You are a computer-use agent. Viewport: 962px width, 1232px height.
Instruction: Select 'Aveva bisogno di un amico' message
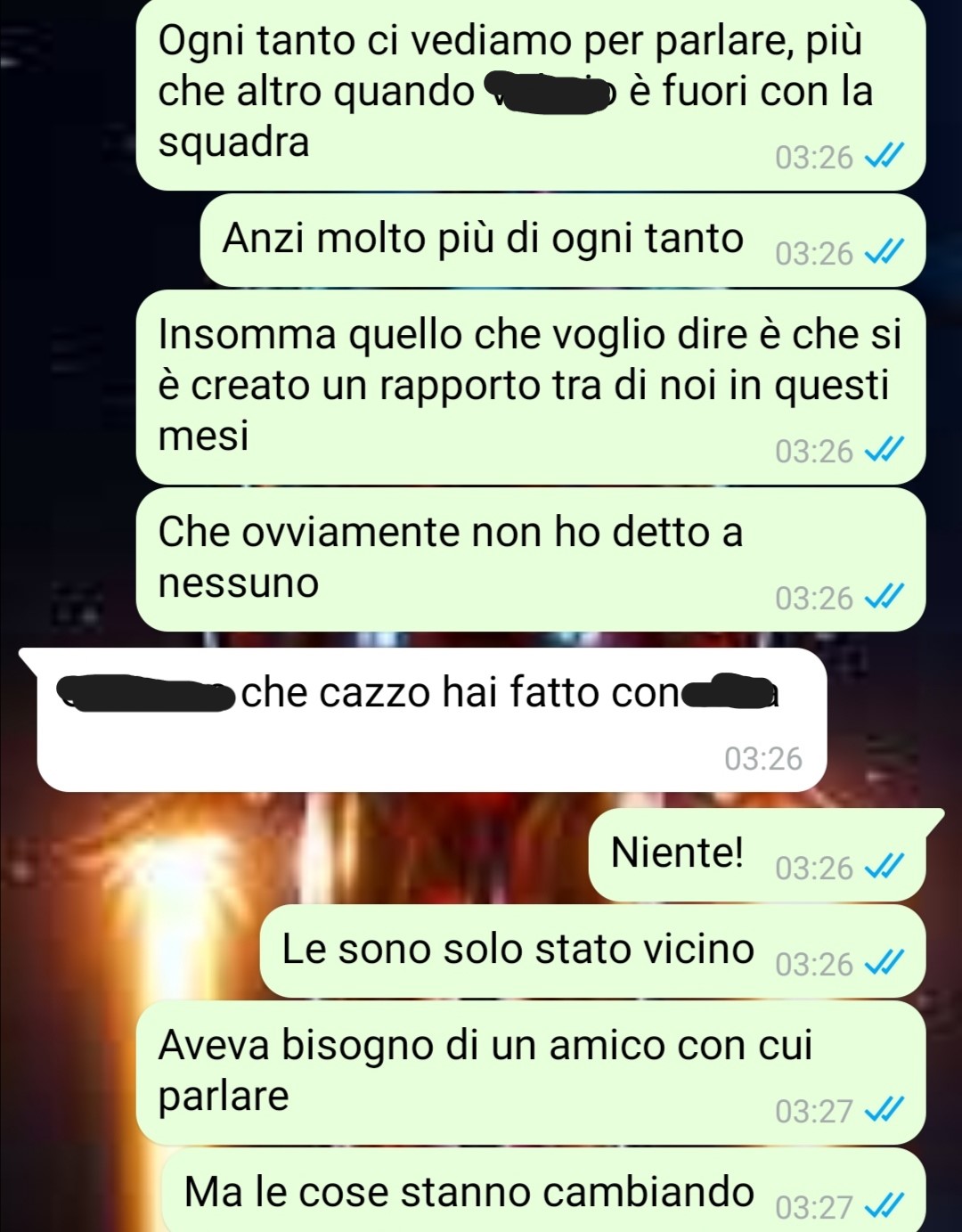click(x=531, y=1073)
